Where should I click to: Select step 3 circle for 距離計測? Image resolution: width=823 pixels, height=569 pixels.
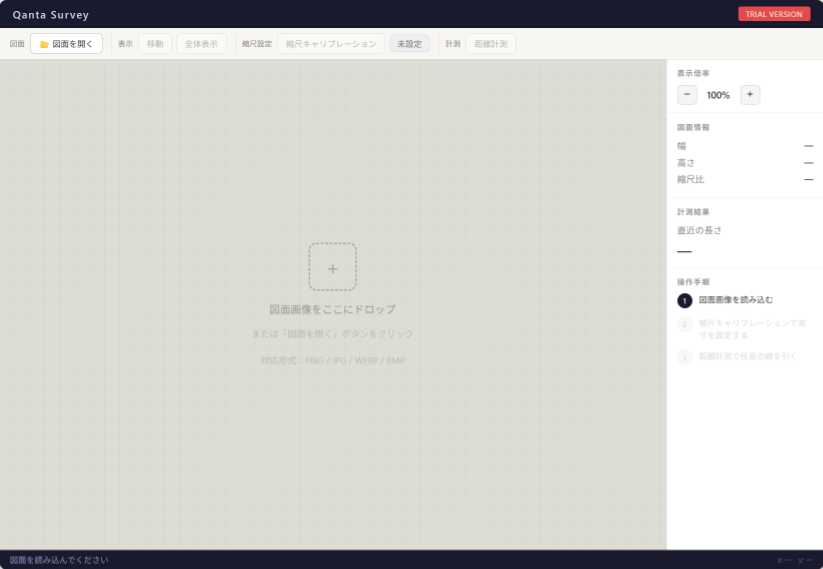point(685,357)
